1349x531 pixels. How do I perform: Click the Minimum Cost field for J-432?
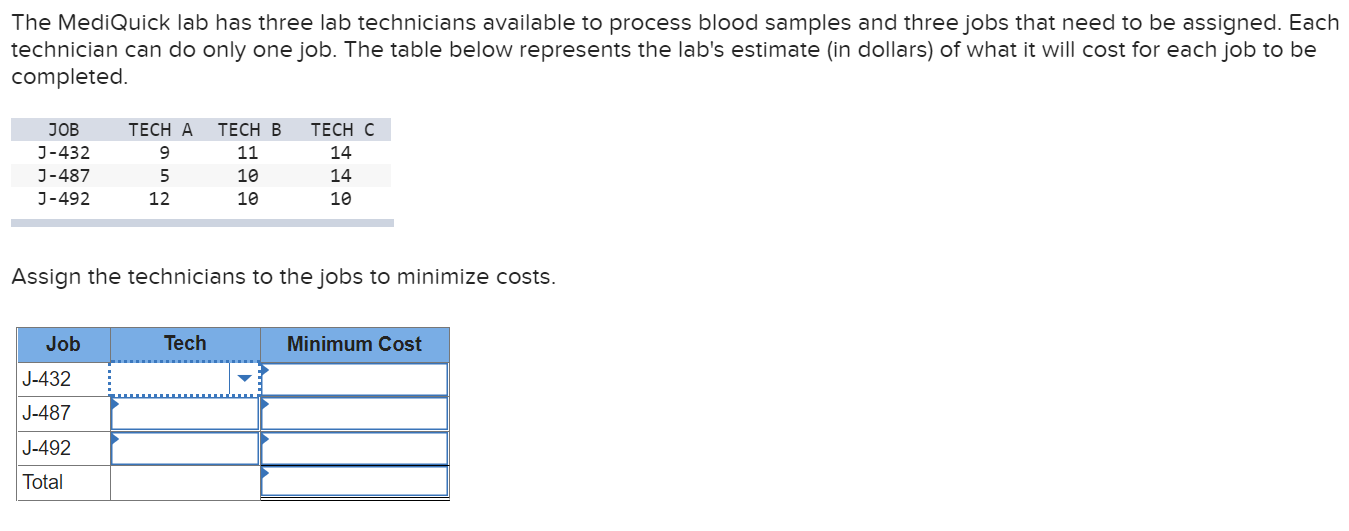click(354, 379)
